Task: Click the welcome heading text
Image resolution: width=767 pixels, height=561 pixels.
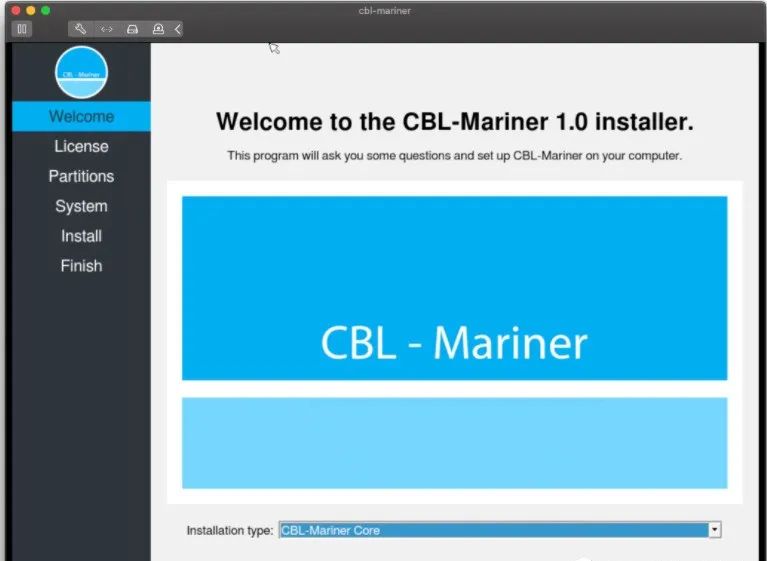Action: pos(455,122)
